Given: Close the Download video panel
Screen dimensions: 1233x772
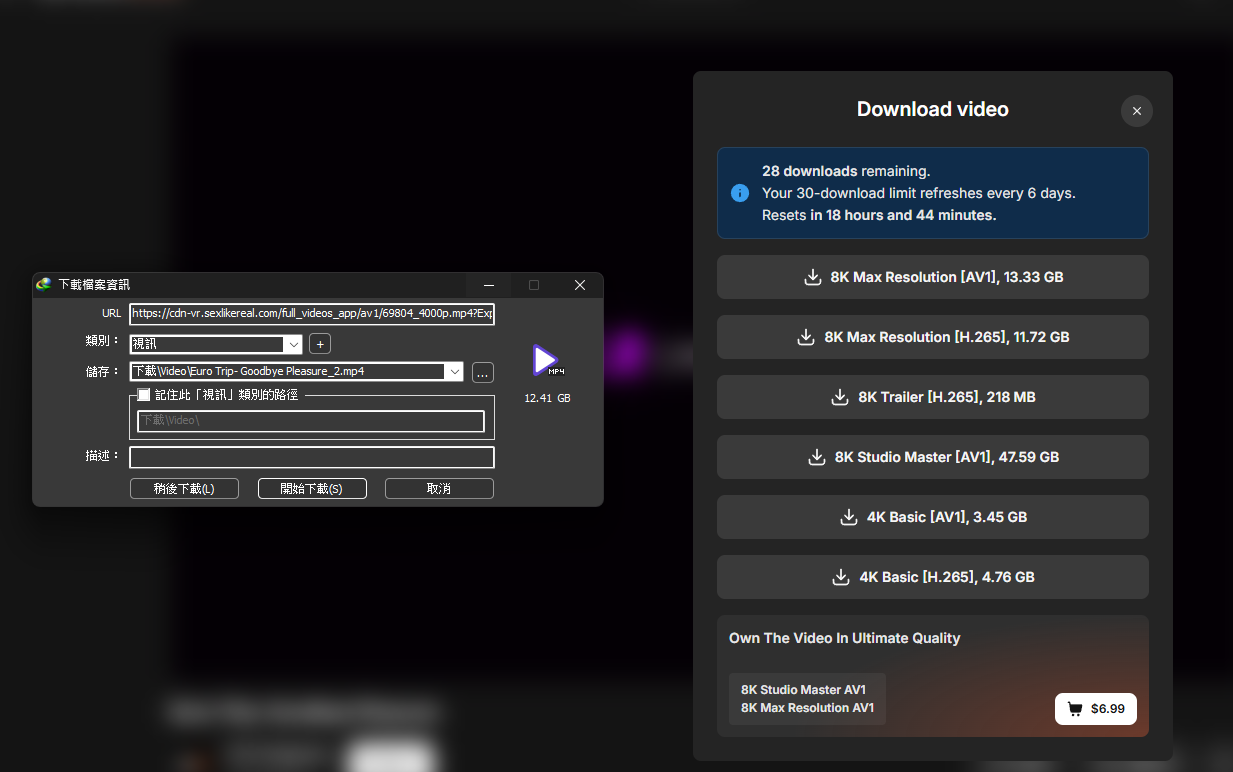Looking at the screenshot, I should click(x=1137, y=111).
